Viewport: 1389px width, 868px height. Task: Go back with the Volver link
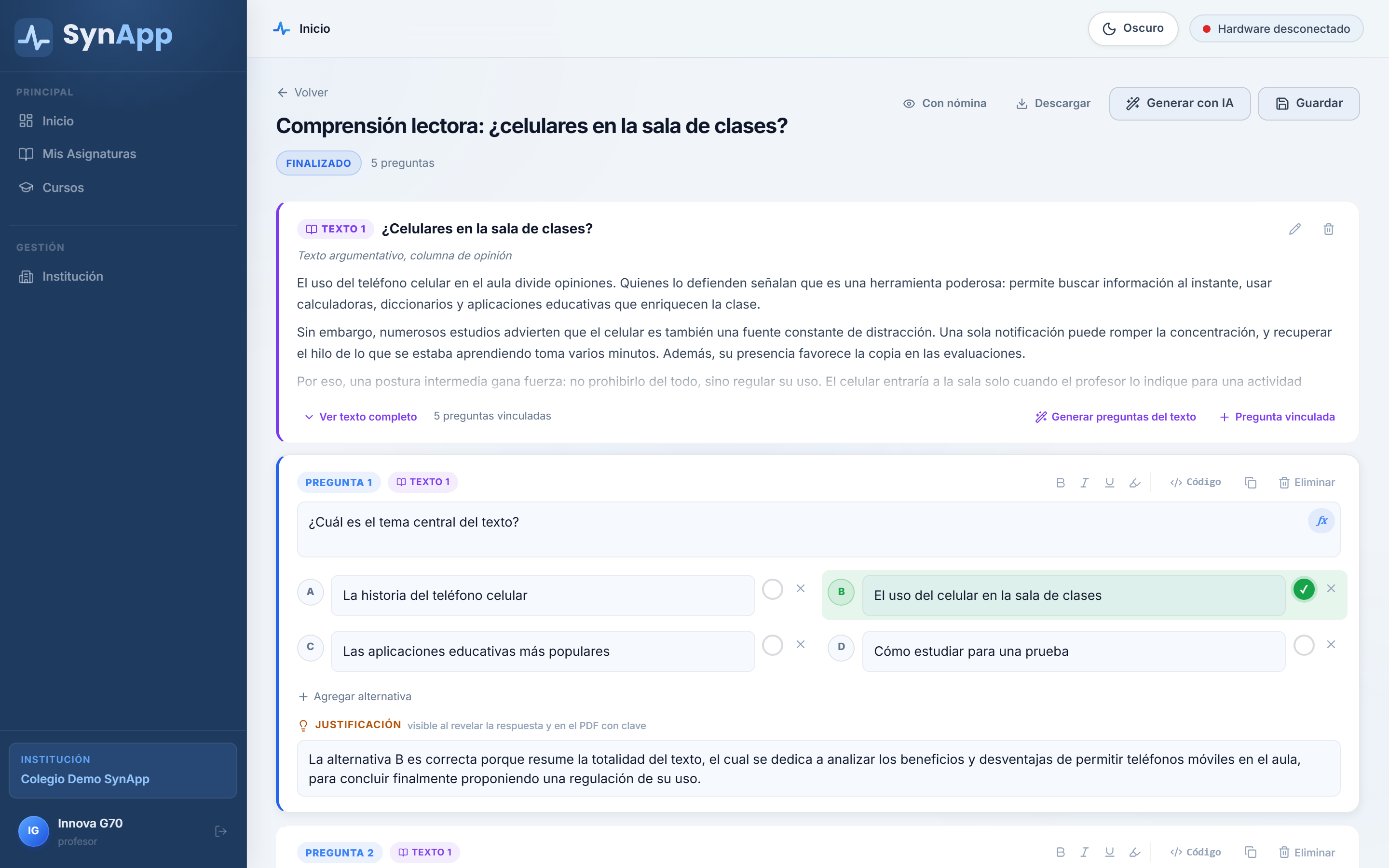(x=302, y=93)
